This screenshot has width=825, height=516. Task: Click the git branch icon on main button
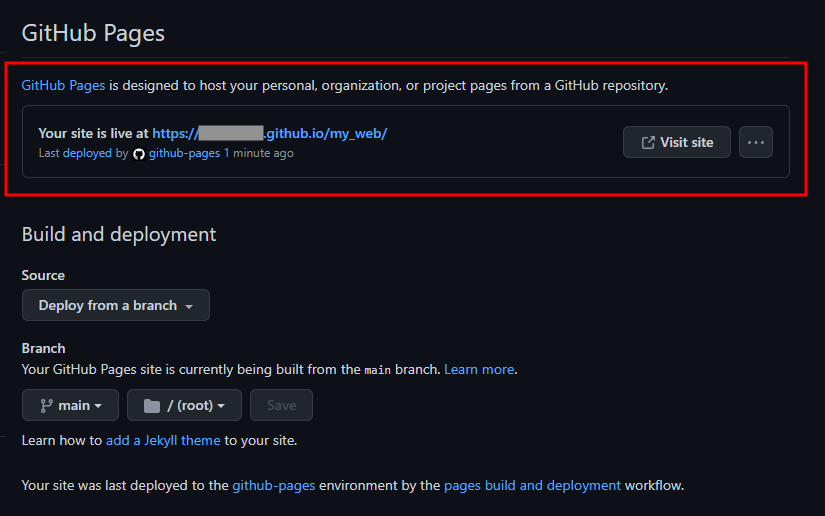coord(46,406)
